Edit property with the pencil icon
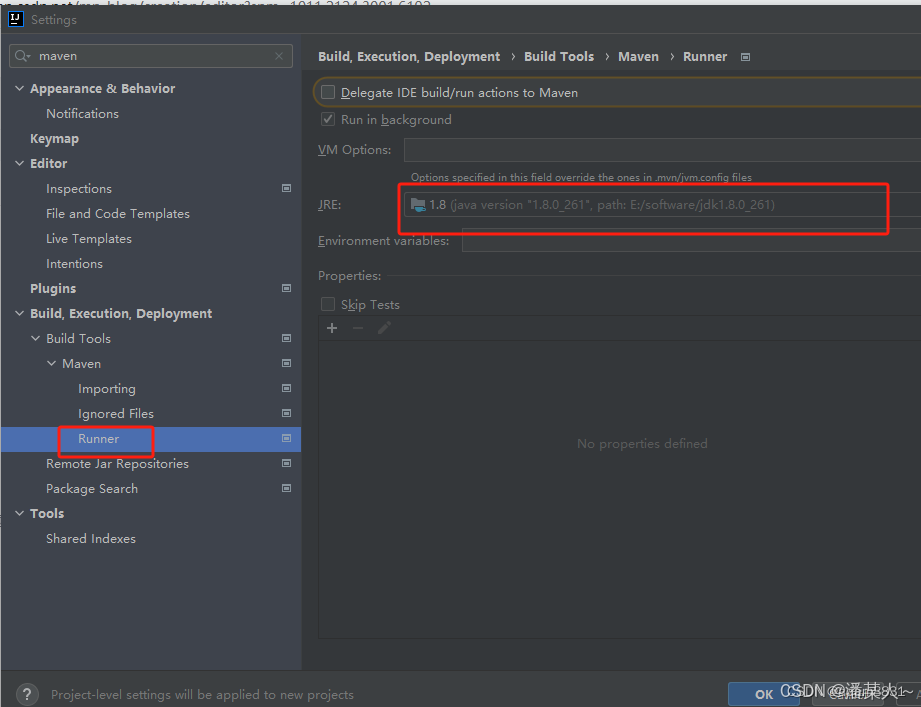The width and height of the screenshot is (921, 707). point(384,328)
